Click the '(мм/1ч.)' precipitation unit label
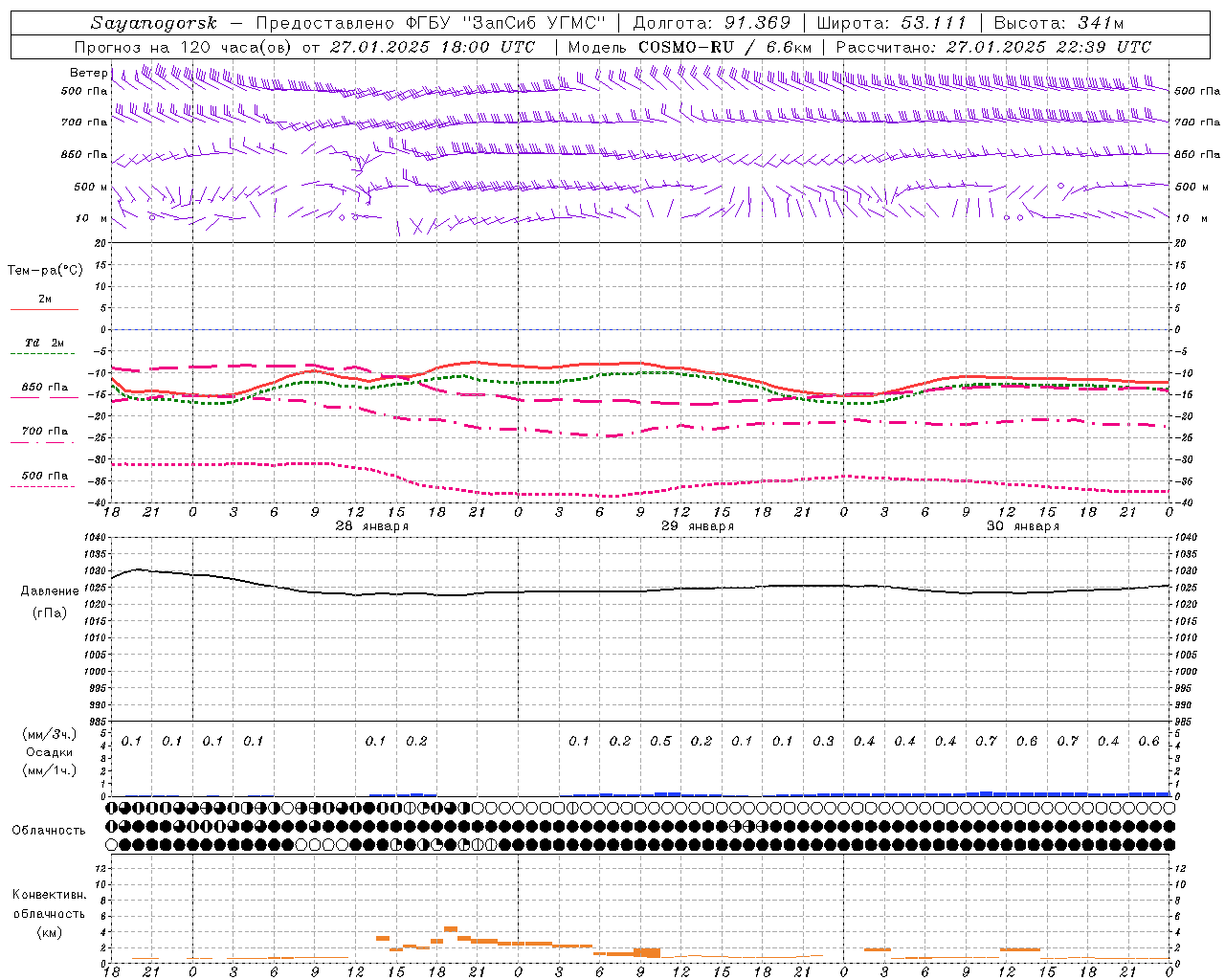 click(x=50, y=770)
